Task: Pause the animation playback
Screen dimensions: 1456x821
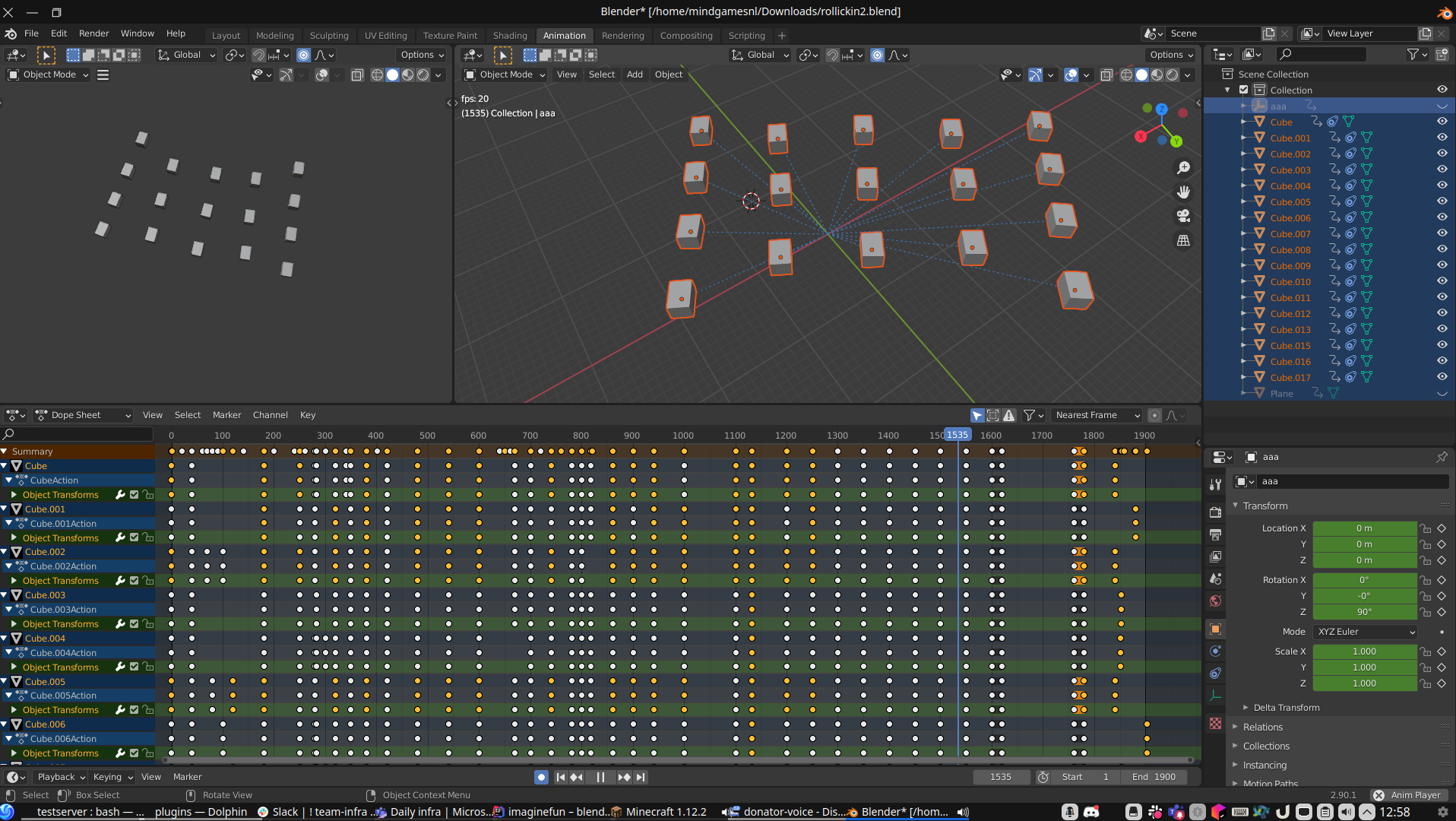Action: click(x=600, y=777)
